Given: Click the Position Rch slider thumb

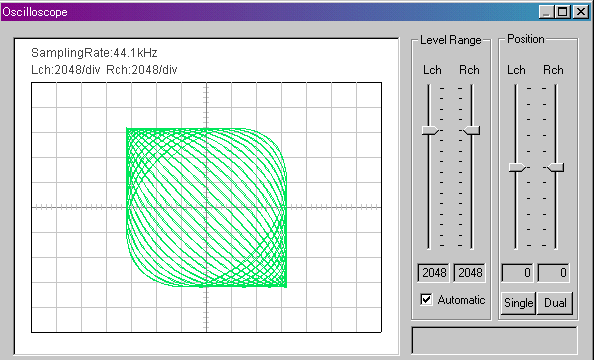Looking at the screenshot, I should [556, 167].
